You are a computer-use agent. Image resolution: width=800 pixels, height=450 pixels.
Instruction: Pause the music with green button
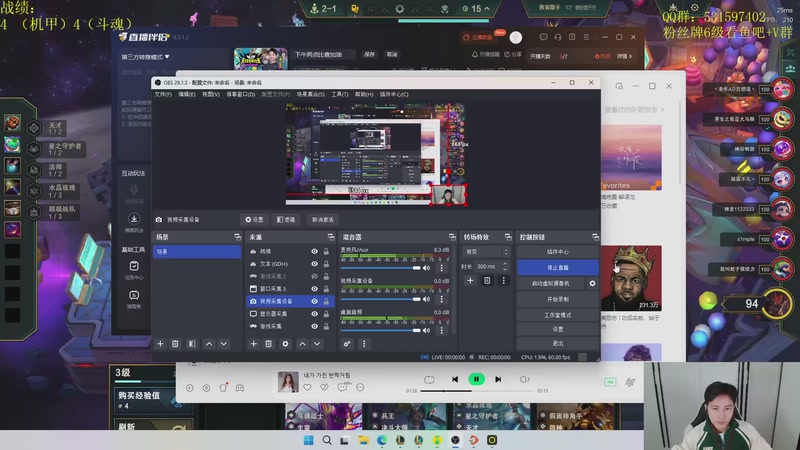[x=477, y=379]
